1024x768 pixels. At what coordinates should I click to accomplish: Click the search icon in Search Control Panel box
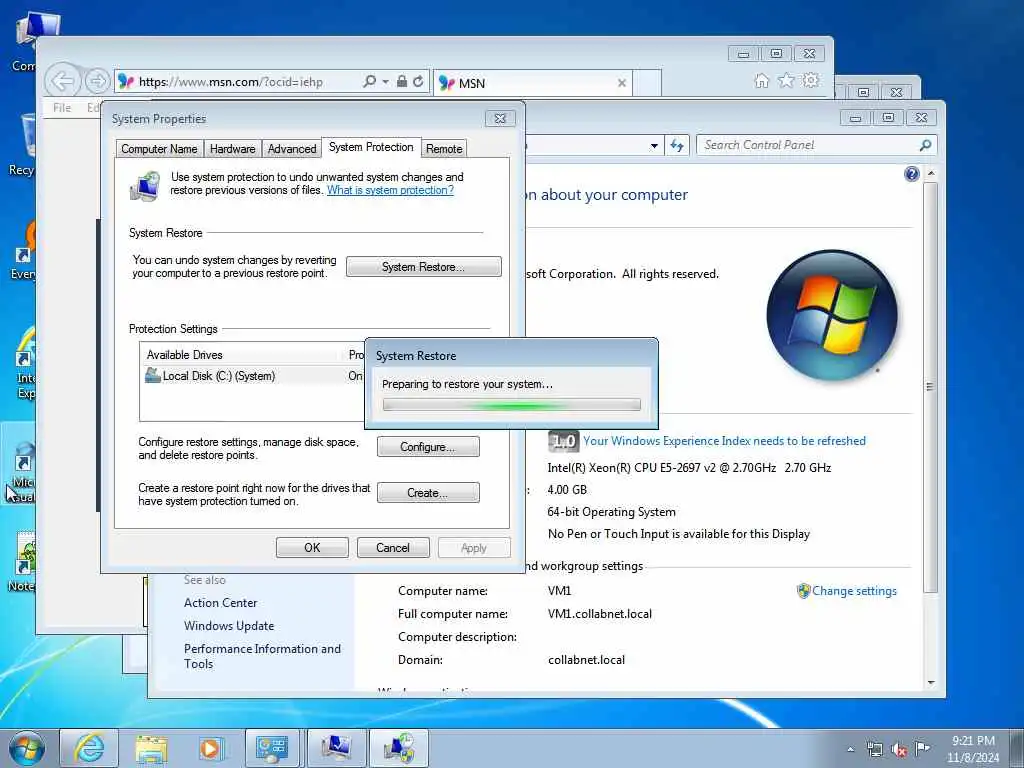(x=925, y=145)
